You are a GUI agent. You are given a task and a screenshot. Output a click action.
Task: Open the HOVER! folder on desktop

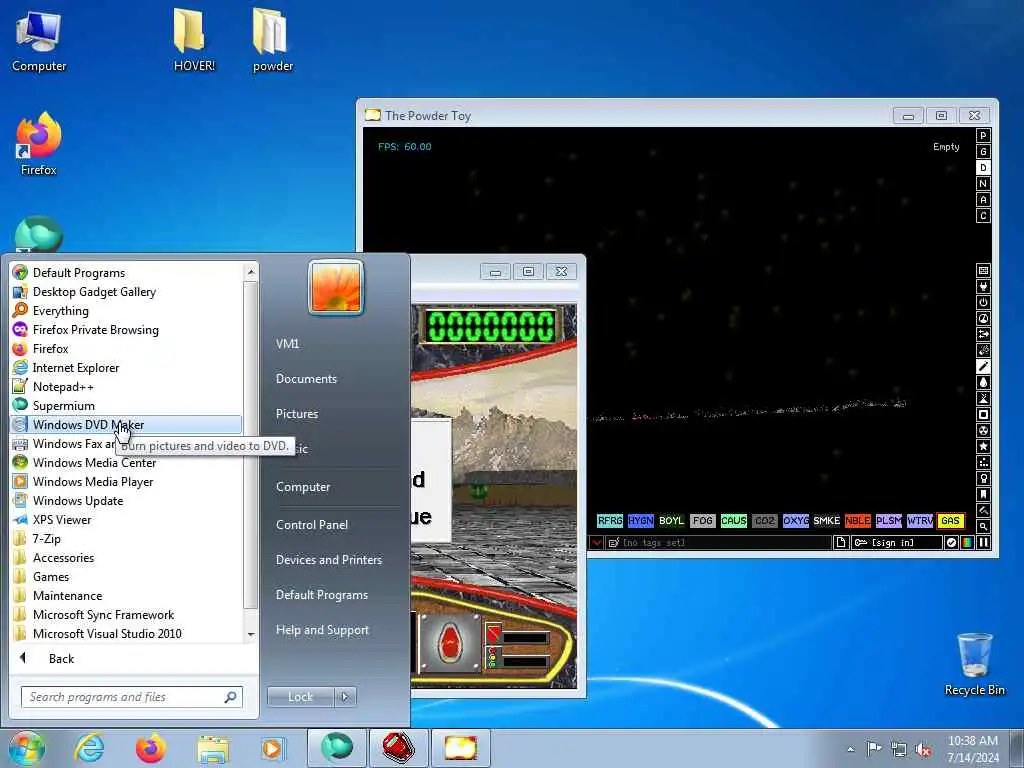pyautogui.click(x=194, y=39)
